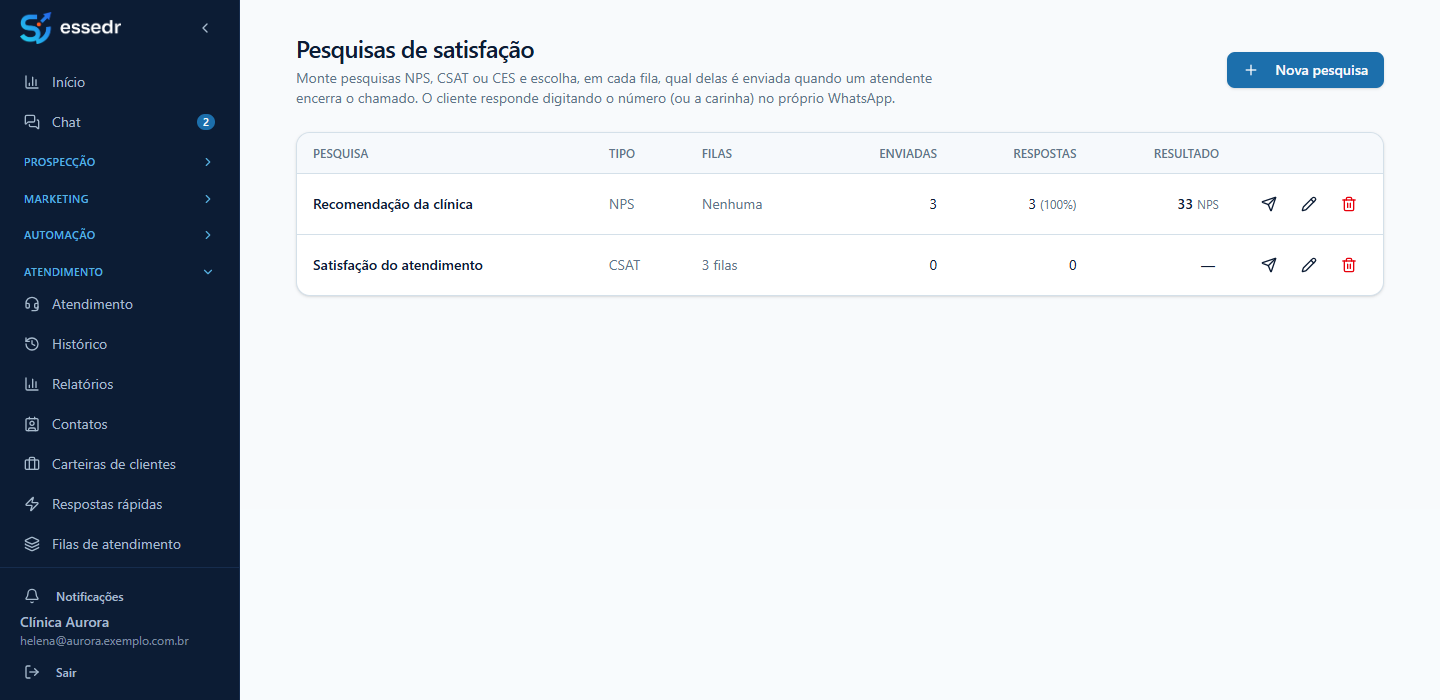This screenshot has width=1440, height=700.
Task: Click the RESPOSTAS column header
Action: (1045, 154)
